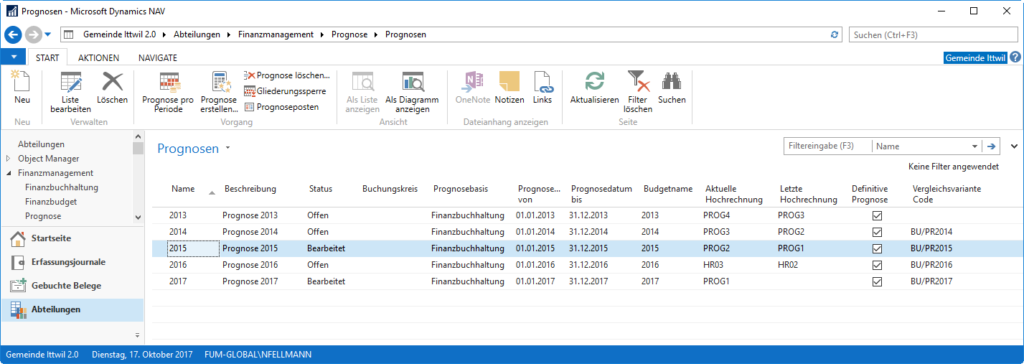Click Prognose löschen... action

pos(287,76)
